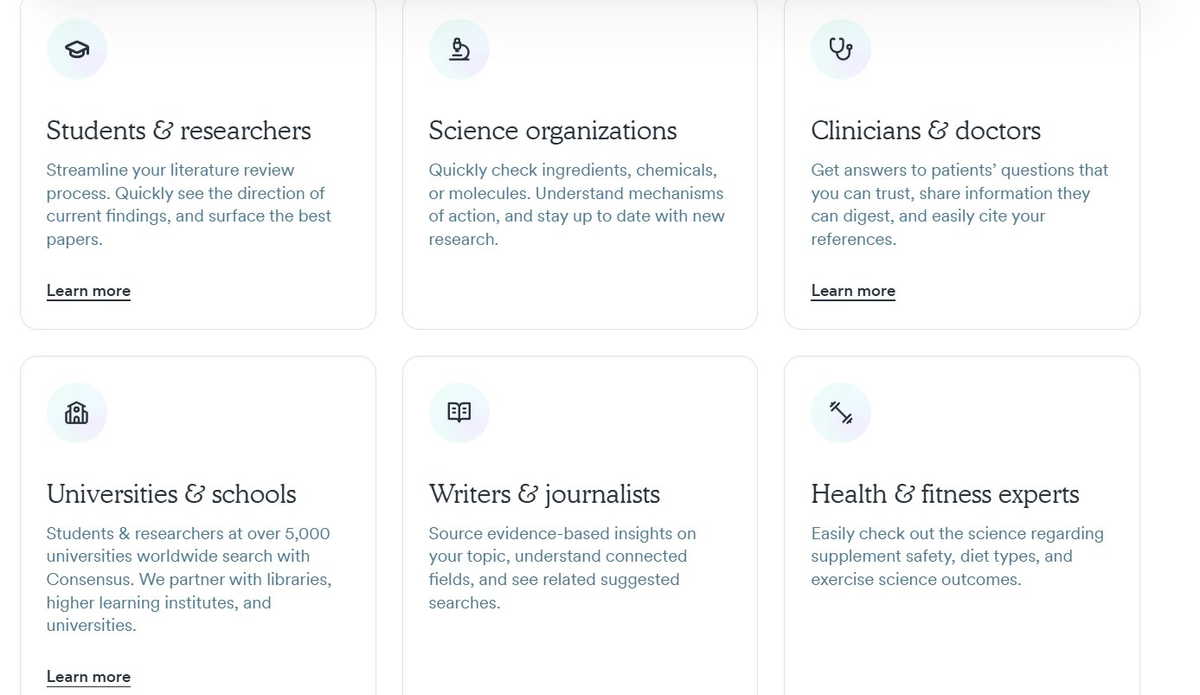
Task: Click the Universities & schools heading
Action: [x=171, y=494]
